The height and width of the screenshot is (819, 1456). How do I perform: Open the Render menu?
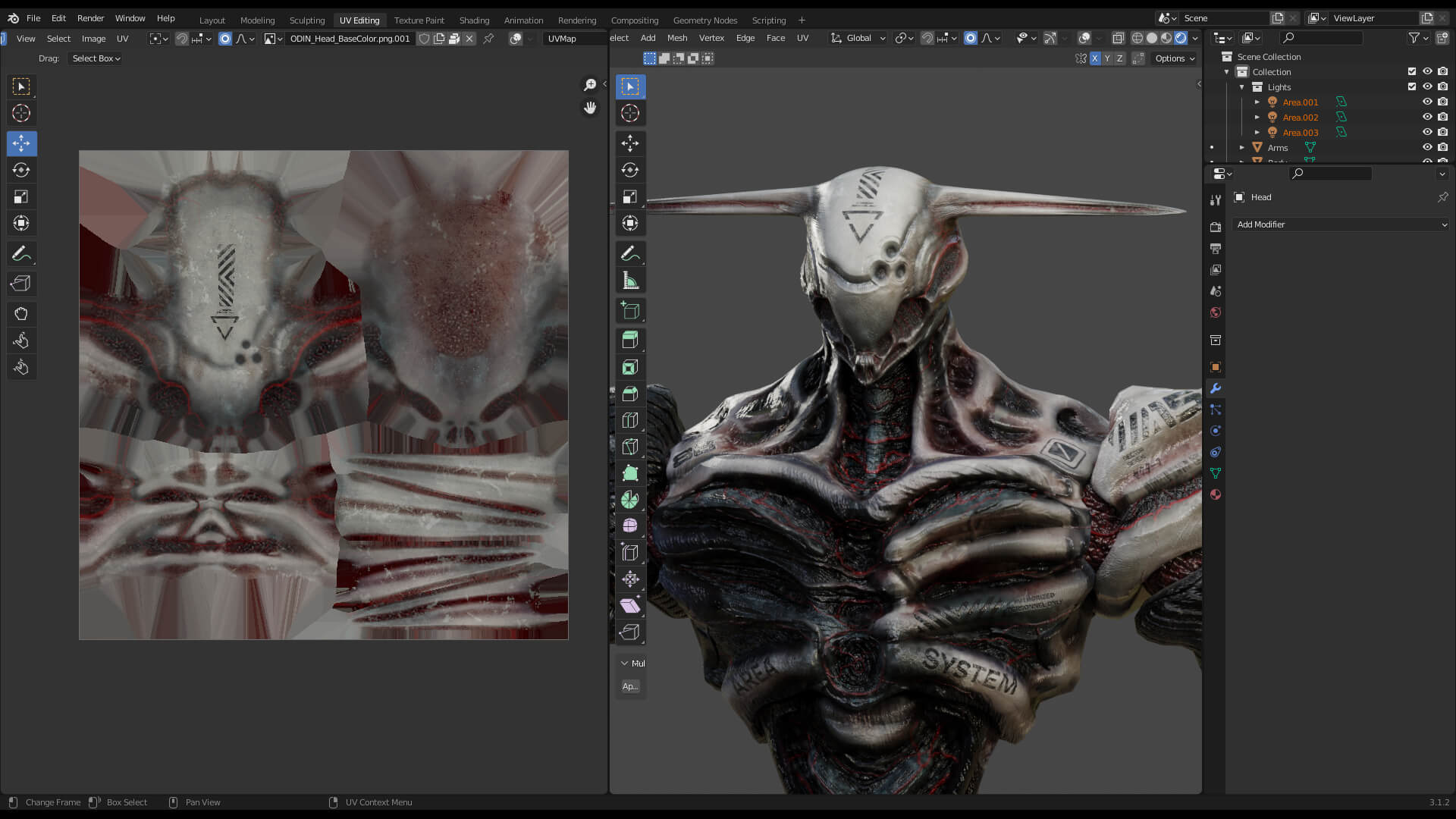pos(90,18)
